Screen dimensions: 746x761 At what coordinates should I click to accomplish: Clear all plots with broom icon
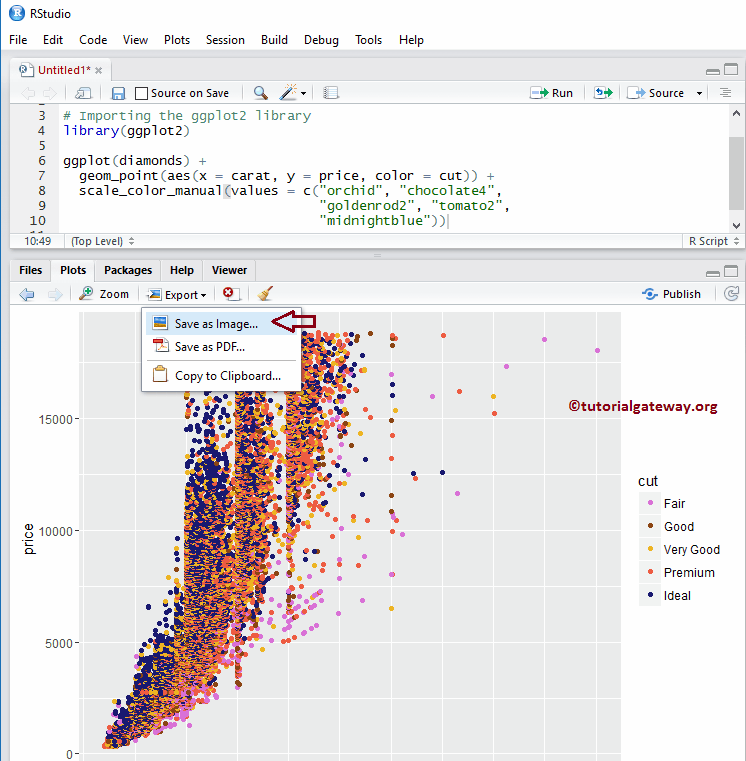pyautogui.click(x=265, y=293)
